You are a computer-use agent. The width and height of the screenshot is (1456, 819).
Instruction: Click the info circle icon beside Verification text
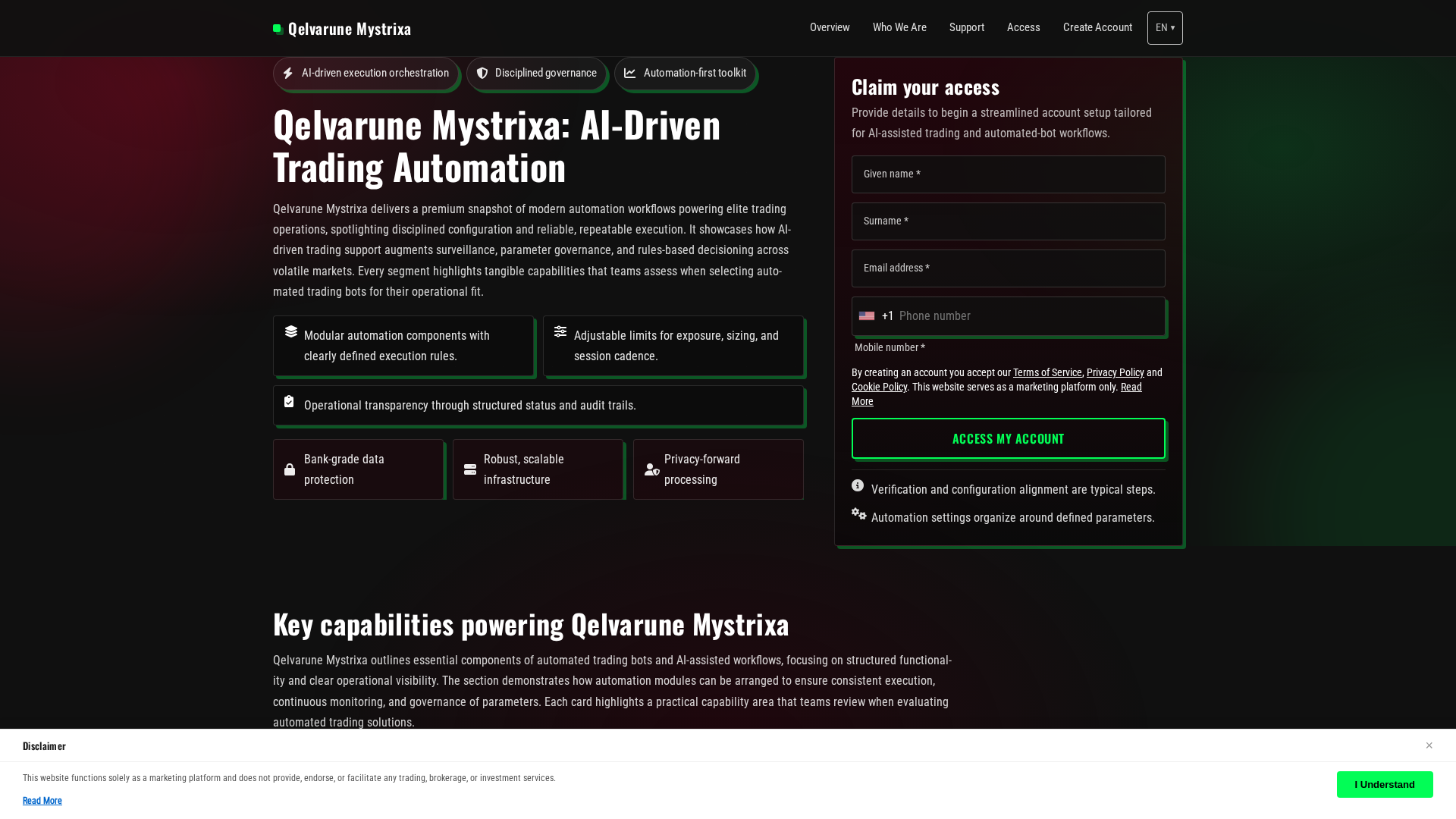click(858, 485)
